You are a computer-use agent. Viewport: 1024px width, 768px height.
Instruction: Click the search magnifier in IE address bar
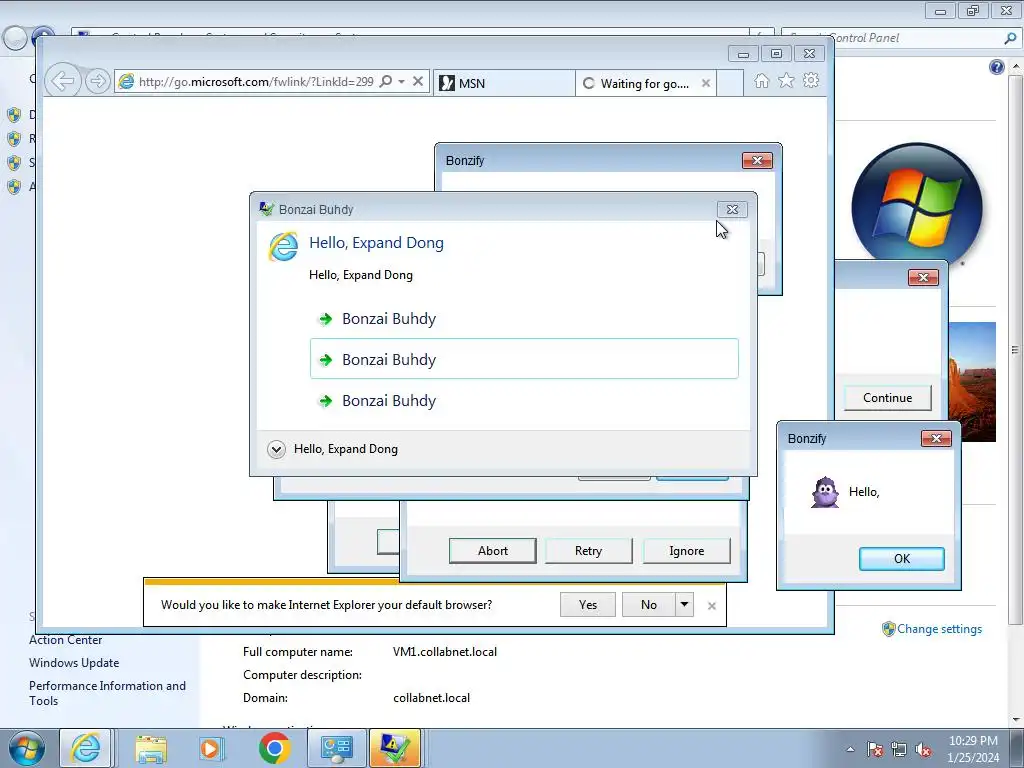click(x=386, y=82)
